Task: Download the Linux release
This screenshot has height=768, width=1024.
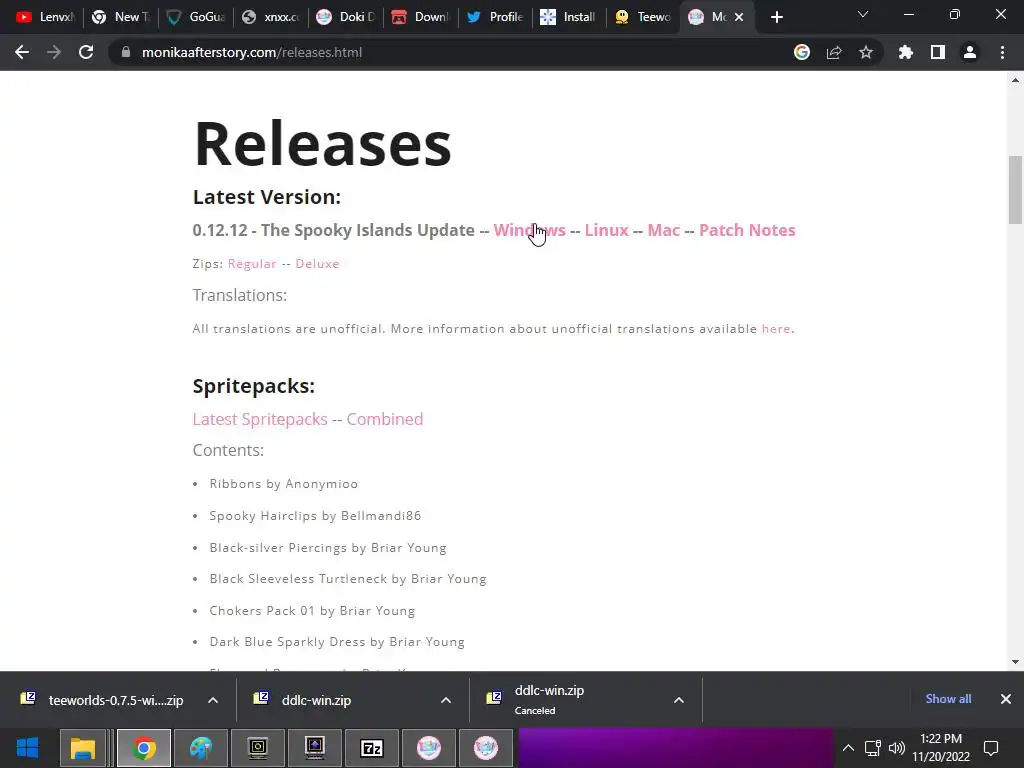Action: 606,230
